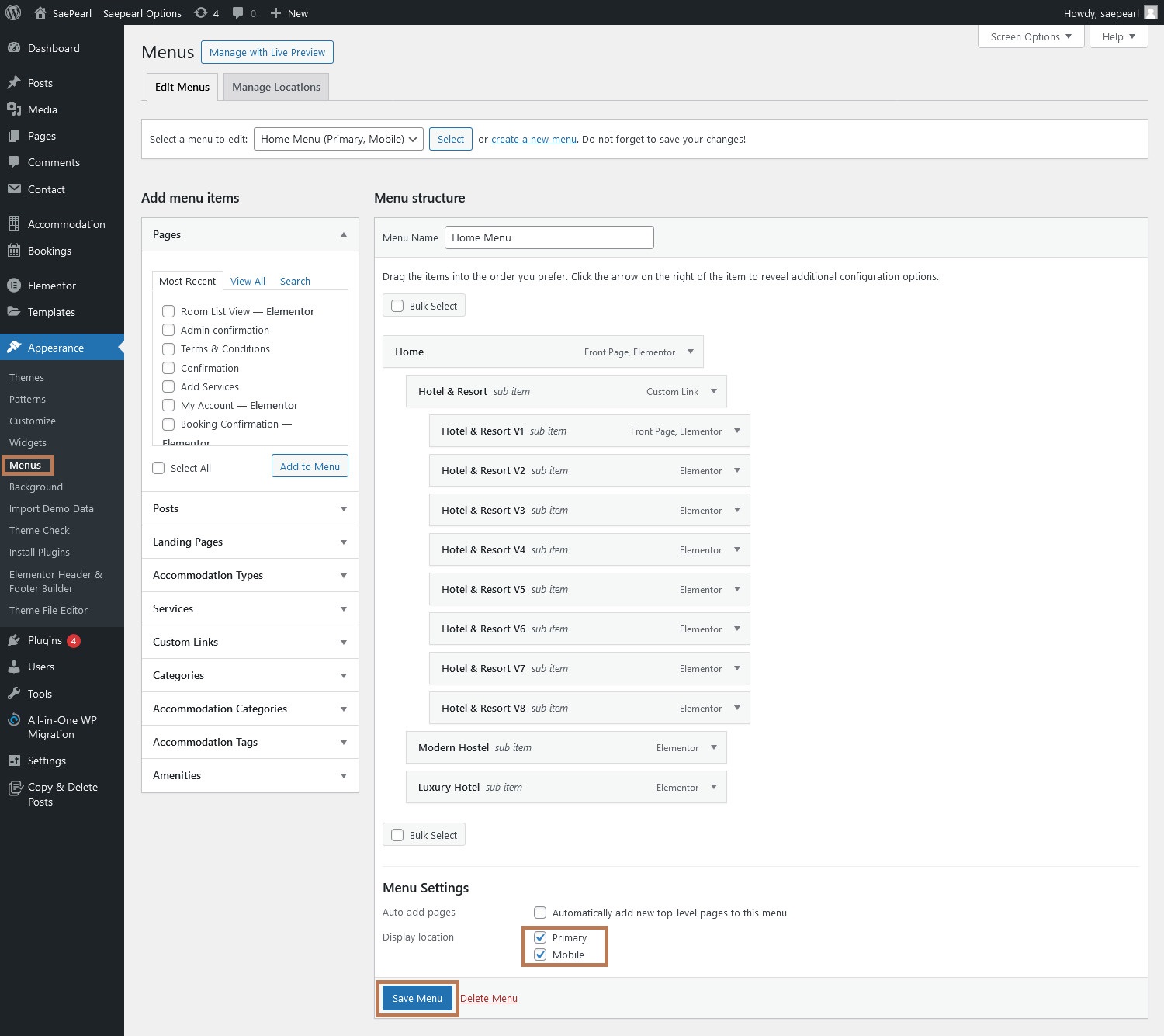Click the Delete Menu link
The height and width of the screenshot is (1036, 1164).
488,998
